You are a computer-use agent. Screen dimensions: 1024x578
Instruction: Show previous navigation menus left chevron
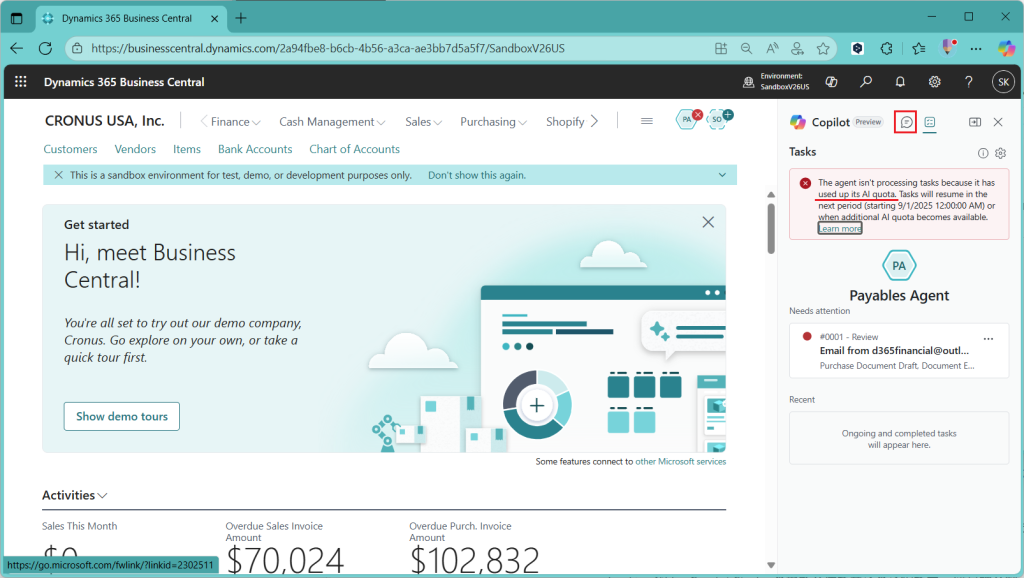(x=204, y=121)
